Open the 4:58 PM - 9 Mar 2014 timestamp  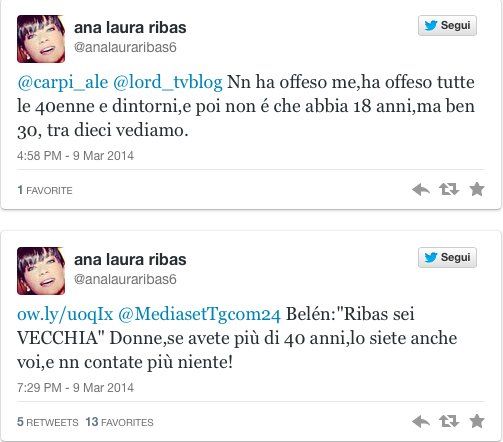75,156
